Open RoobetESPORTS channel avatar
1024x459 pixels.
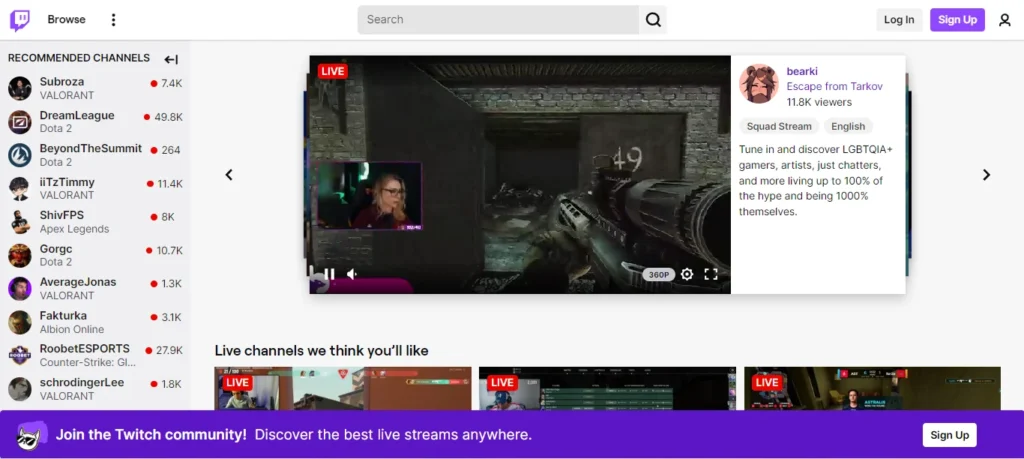[20, 355]
